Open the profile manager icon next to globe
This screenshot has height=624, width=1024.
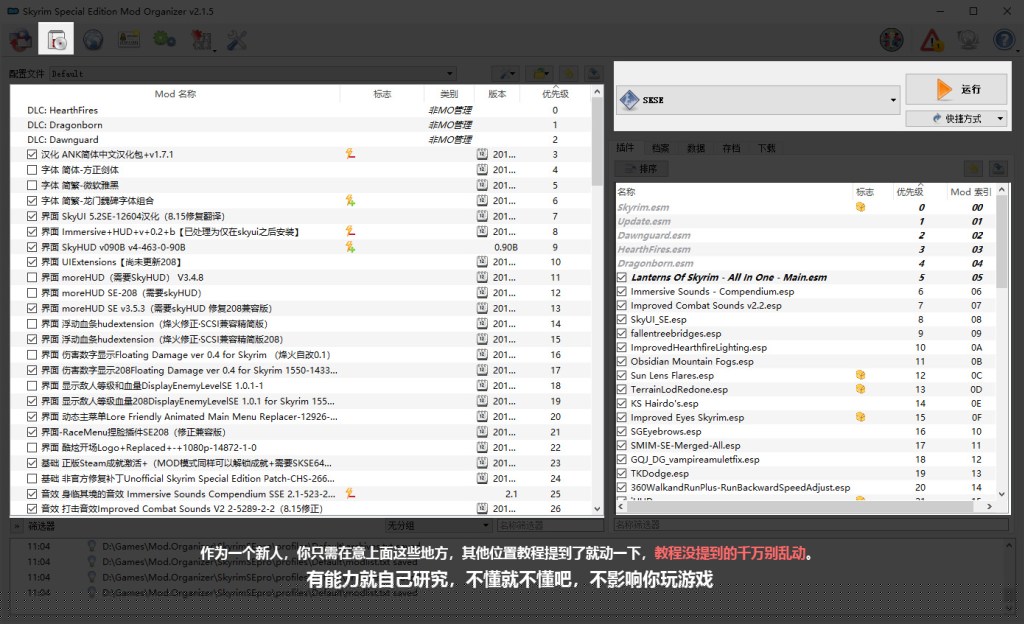point(128,38)
